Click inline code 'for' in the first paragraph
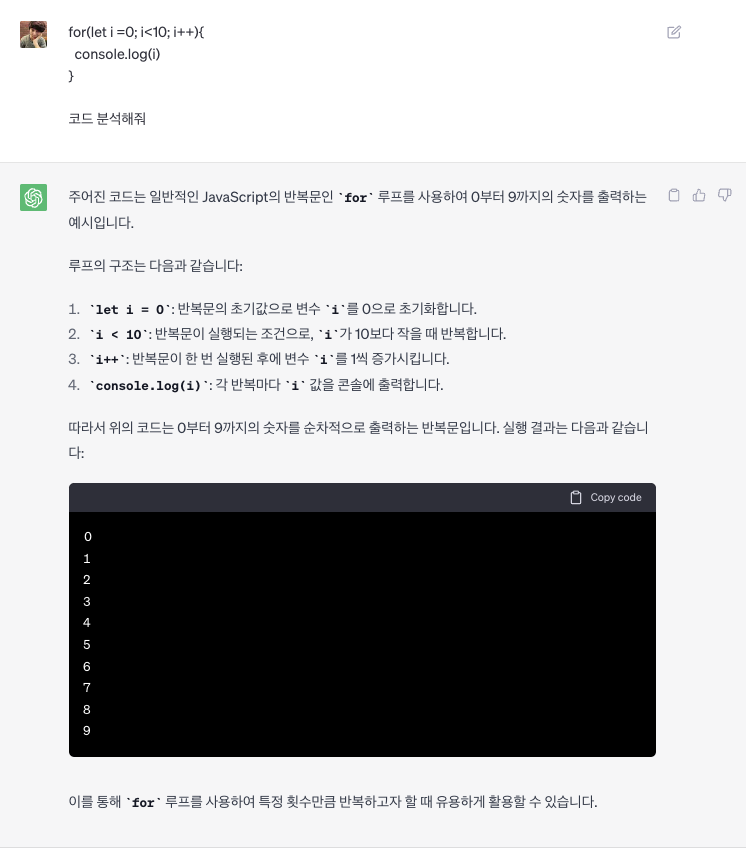The height and width of the screenshot is (851, 746). point(355,198)
